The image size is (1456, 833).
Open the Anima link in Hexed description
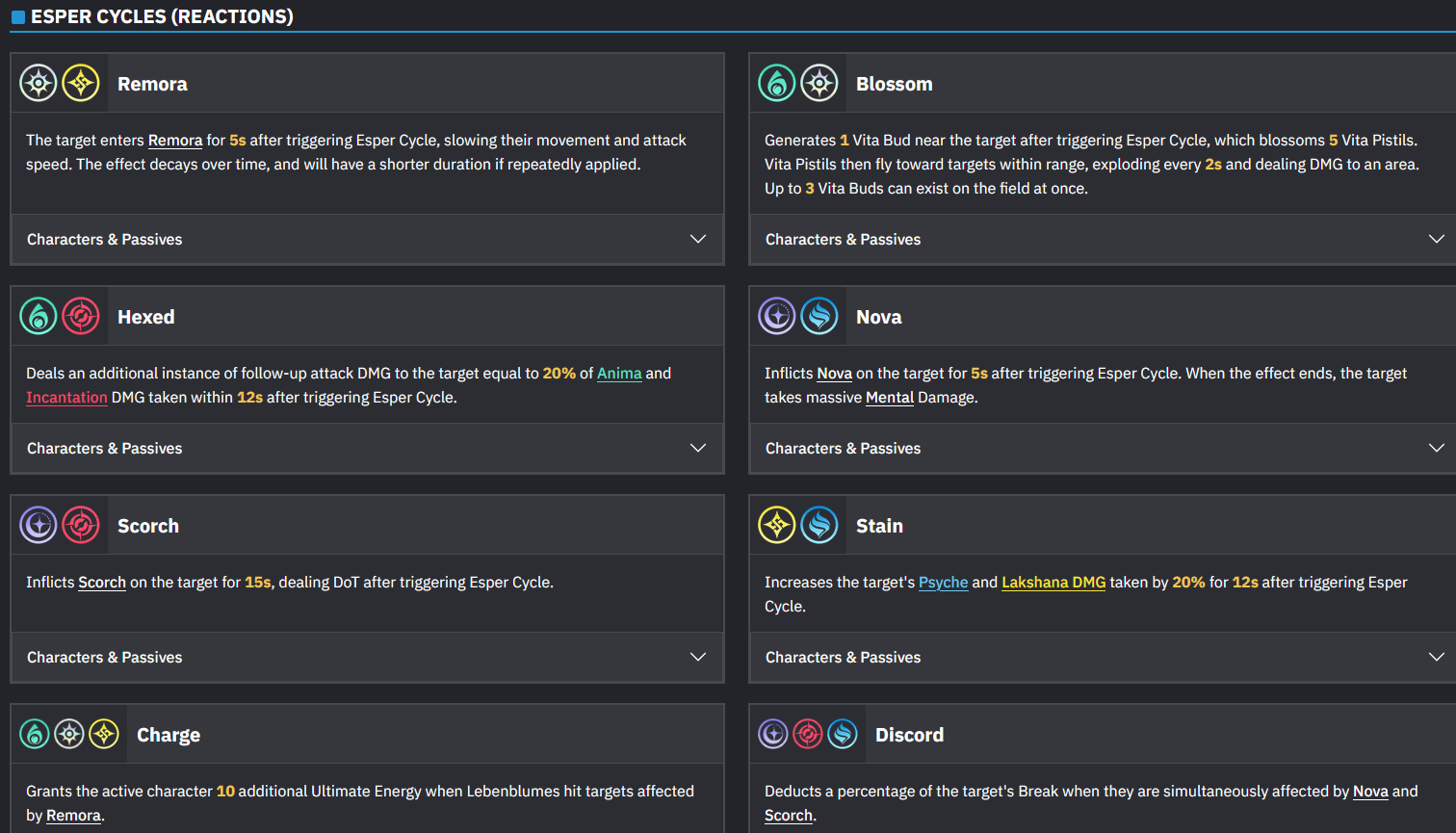(x=619, y=374)
